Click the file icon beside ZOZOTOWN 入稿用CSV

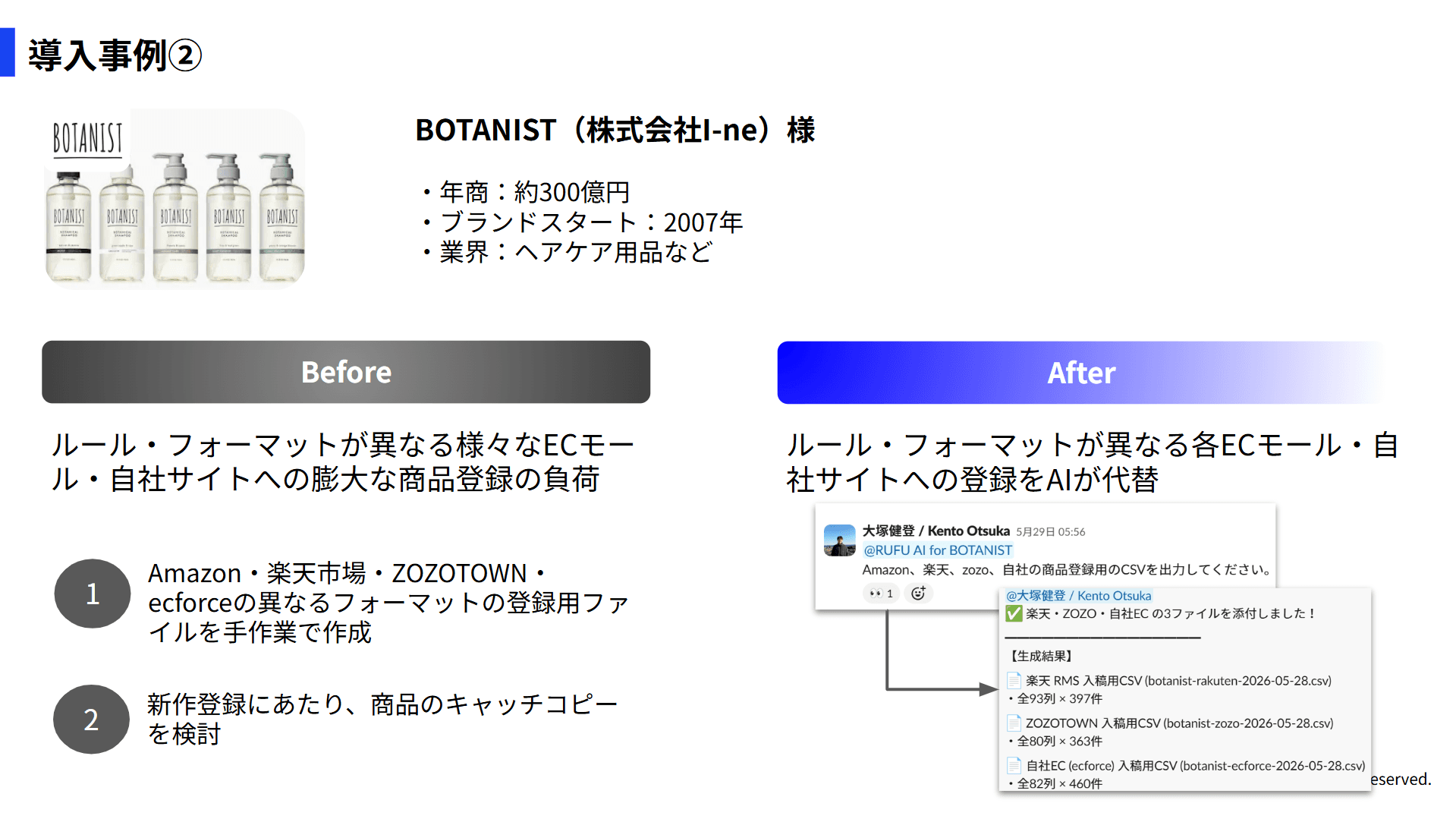point(1014,723)
